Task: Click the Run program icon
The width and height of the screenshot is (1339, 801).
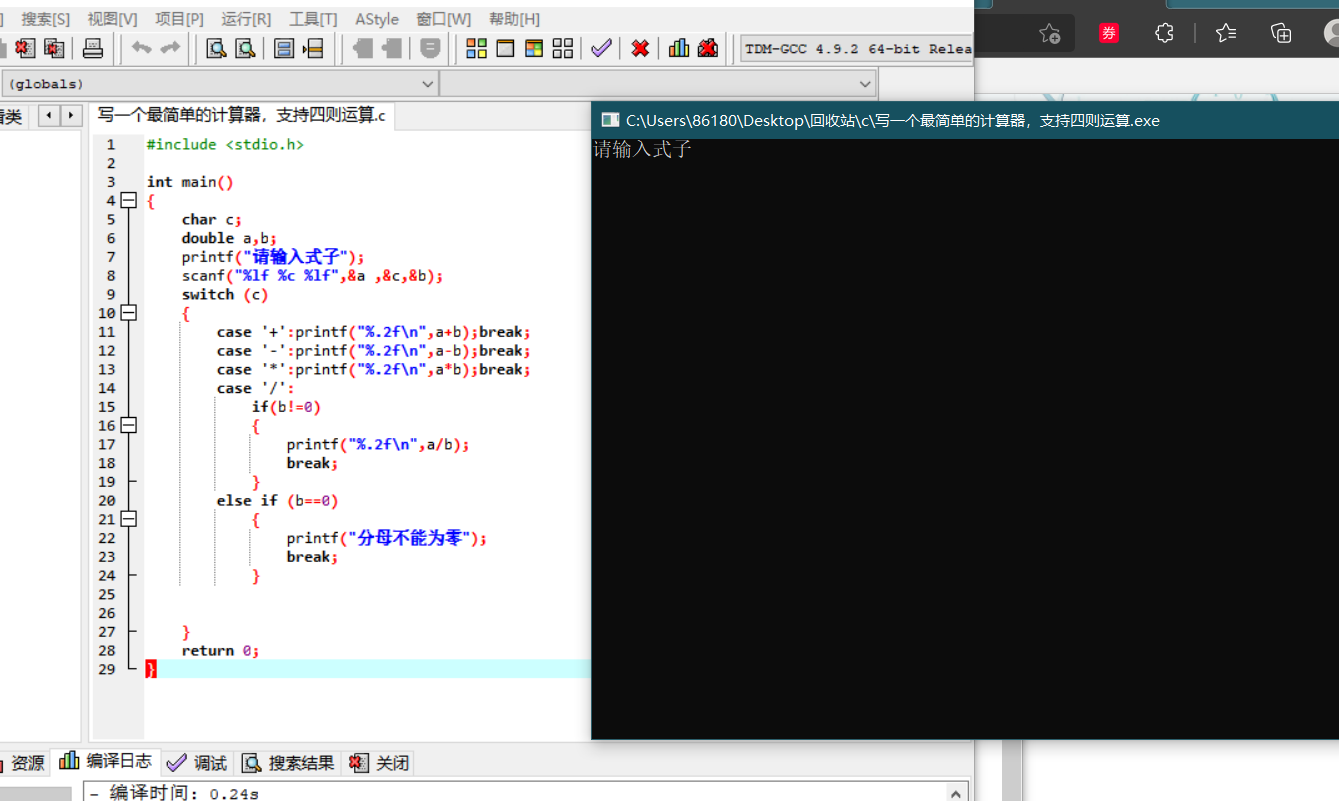Action: (506, 48)
